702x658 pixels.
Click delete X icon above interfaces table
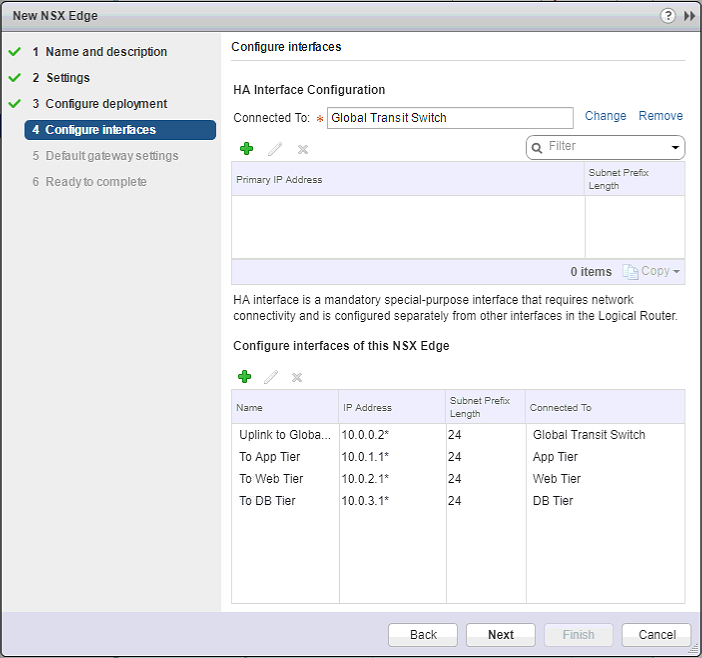point(296,377)
